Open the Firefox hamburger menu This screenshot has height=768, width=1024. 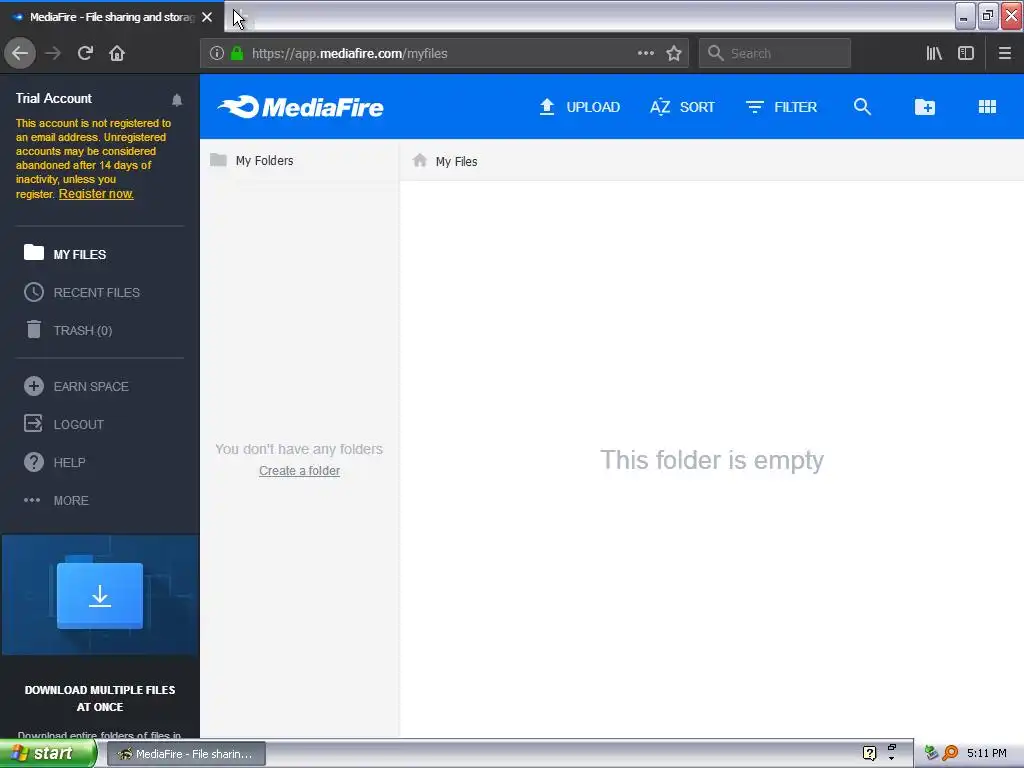click(1004, 54)
